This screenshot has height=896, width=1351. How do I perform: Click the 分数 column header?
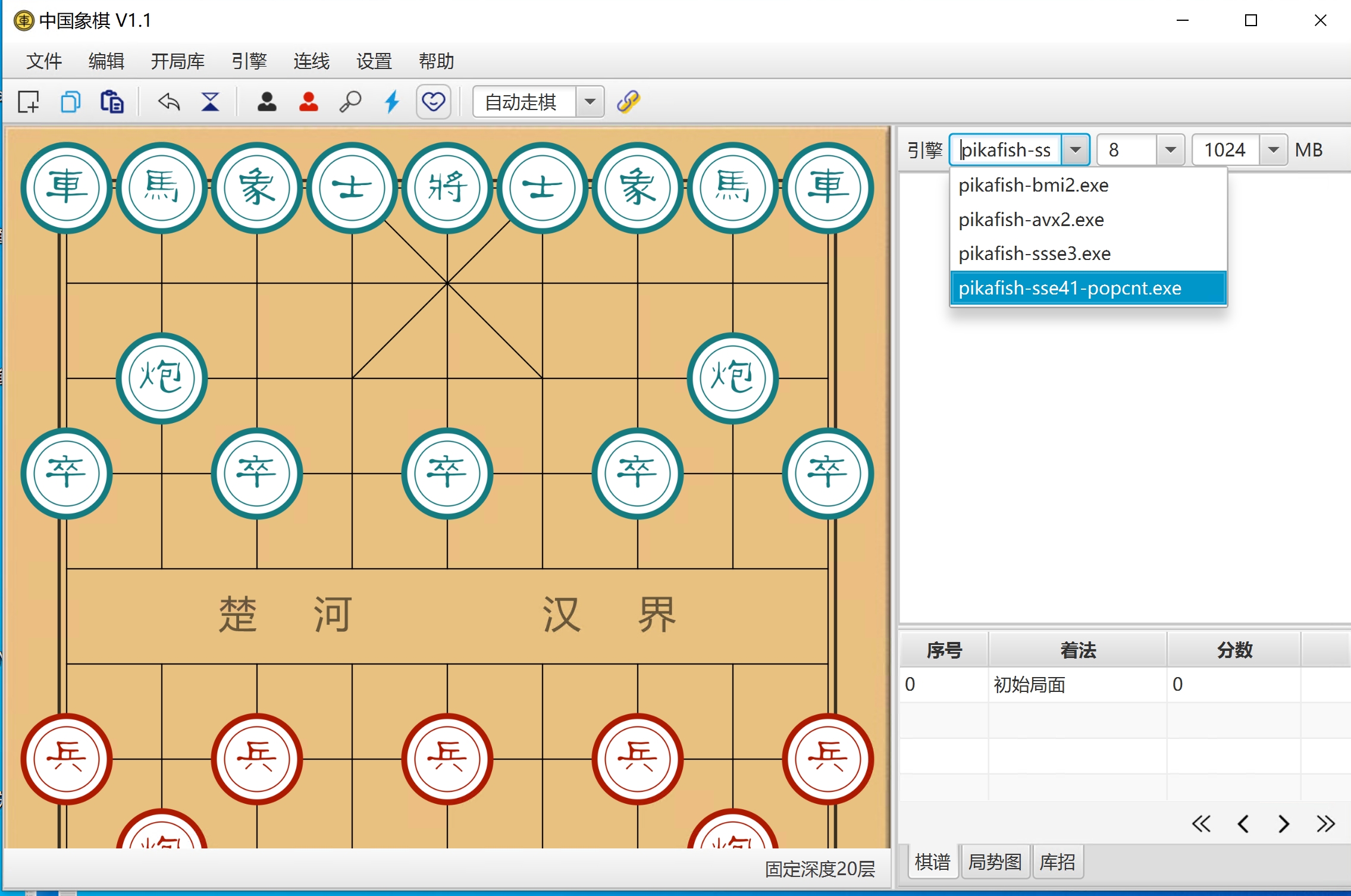(1234, 650)
